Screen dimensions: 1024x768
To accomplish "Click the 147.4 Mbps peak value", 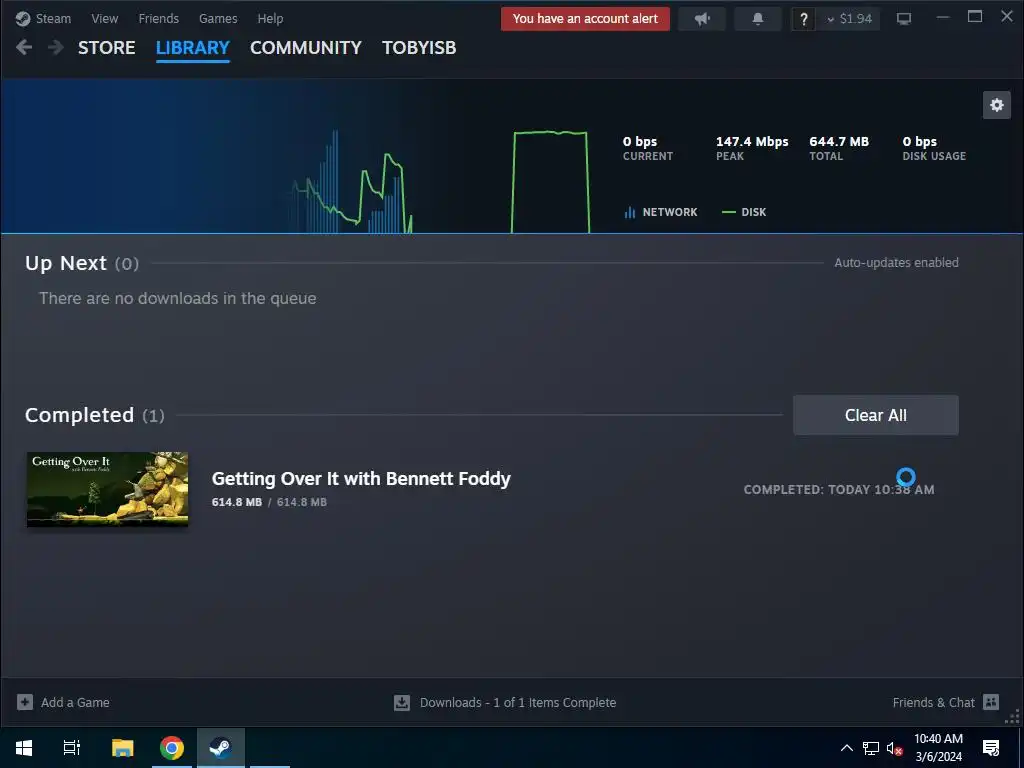I will pyautogui.click(x=752, y=142).
